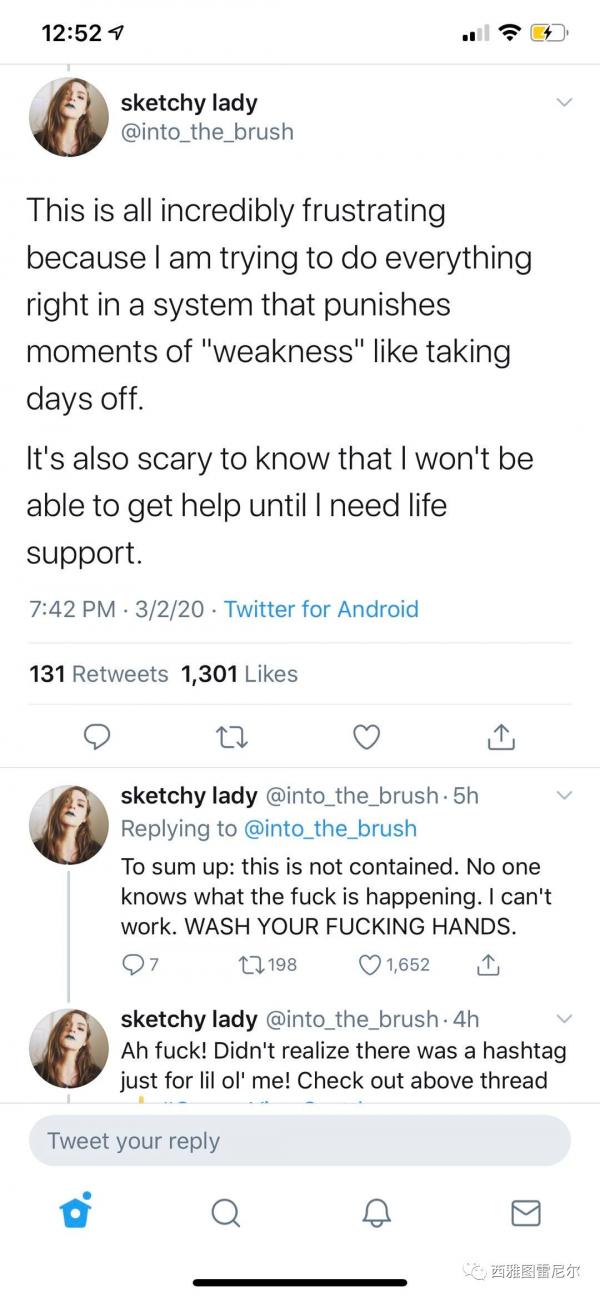Image resolution: width=600 pixels, height=1298 pixels.
Task: Share the "To sum up" reply tweet
Action: click(487, 964)
